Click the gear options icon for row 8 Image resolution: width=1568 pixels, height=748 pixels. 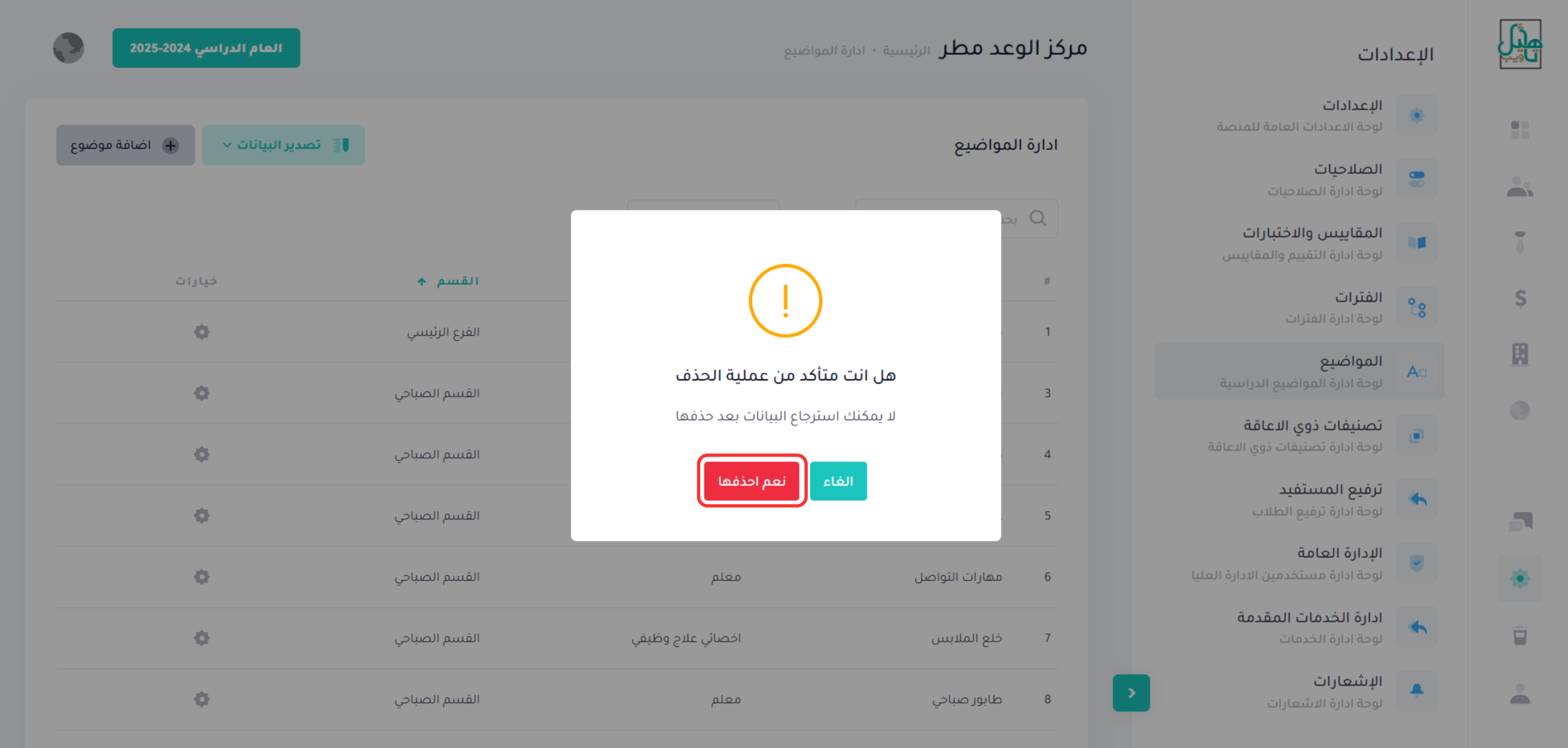point(201,699)
